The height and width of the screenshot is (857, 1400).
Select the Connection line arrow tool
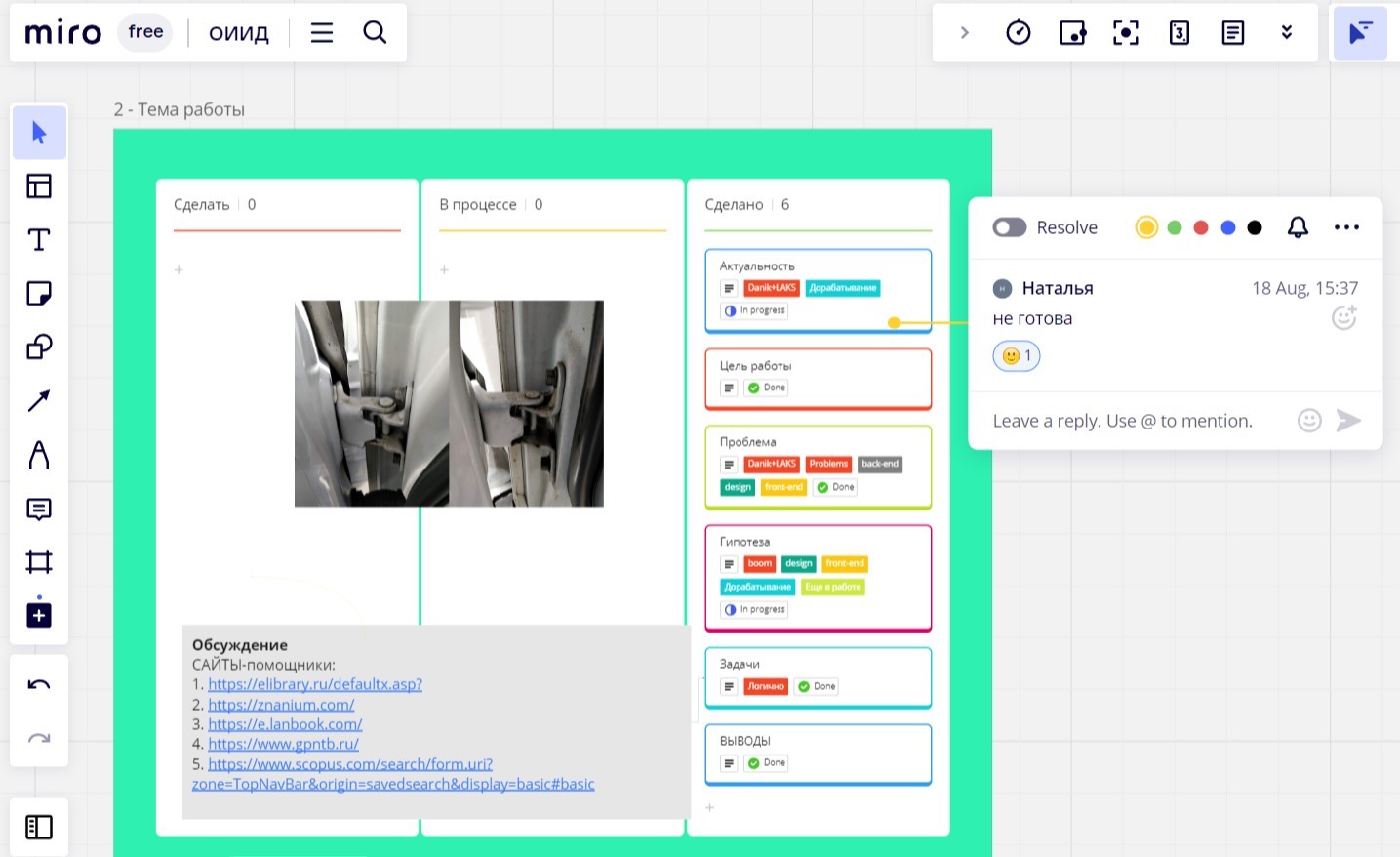click(39, 401)
